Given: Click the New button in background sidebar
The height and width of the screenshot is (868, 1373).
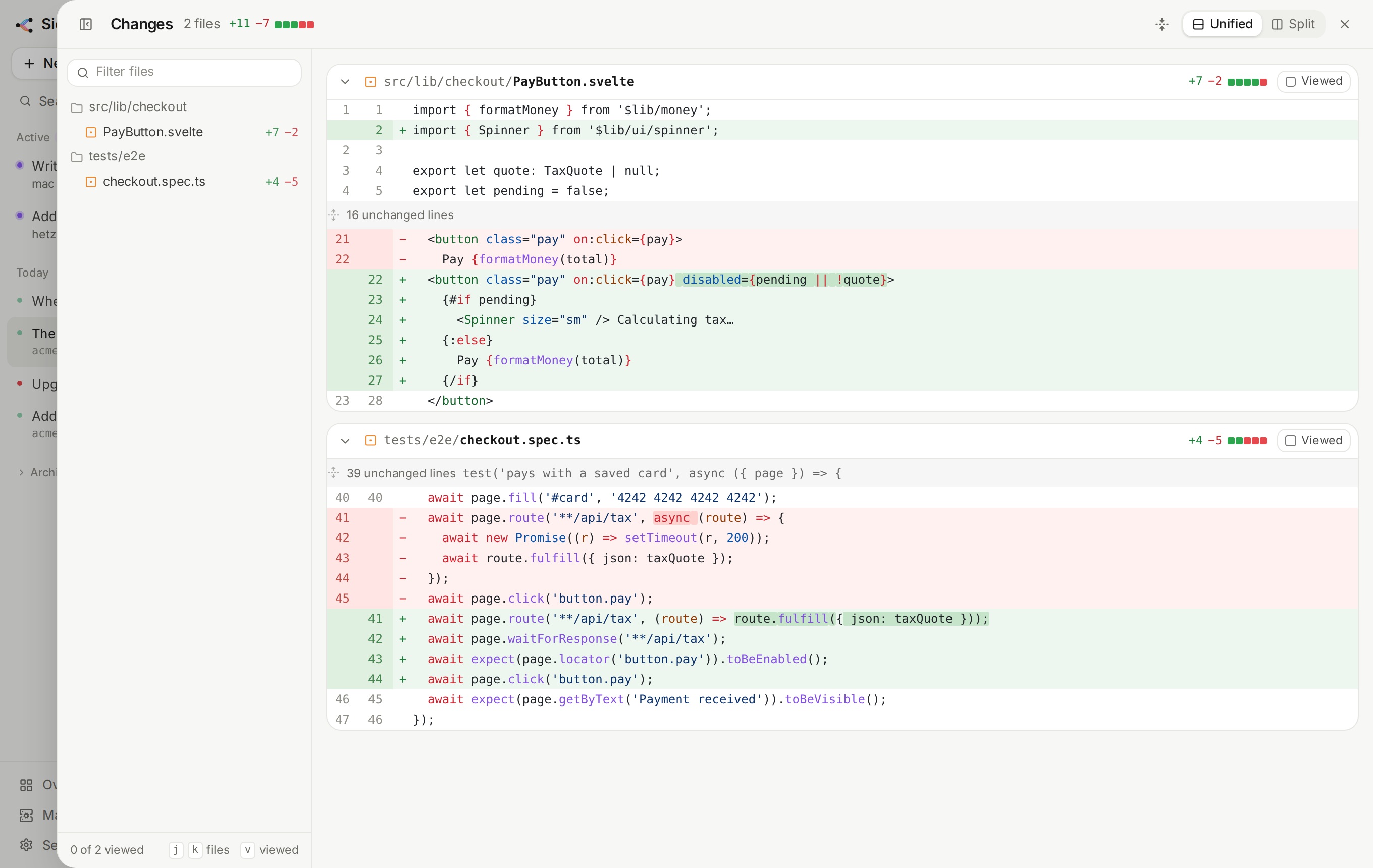Looking at the screenshot, I should tap(34, 63).
